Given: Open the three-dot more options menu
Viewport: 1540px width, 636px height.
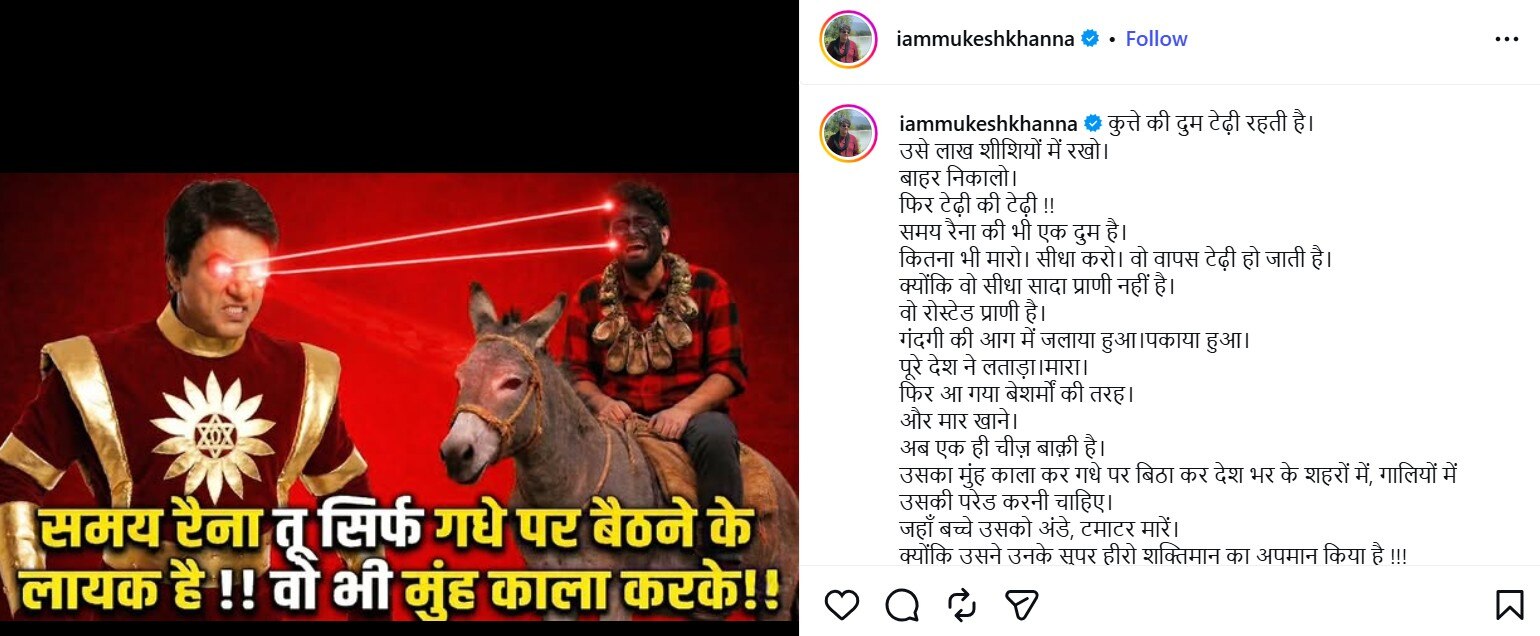Looking at the screenshot, I should coord(1506,39).
